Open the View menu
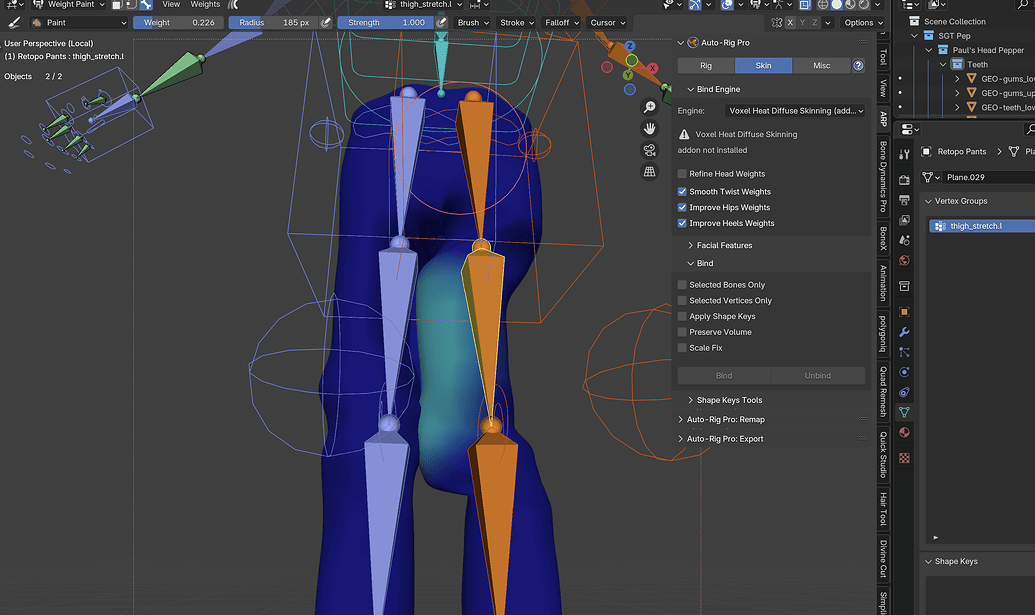 click(171, 4)
